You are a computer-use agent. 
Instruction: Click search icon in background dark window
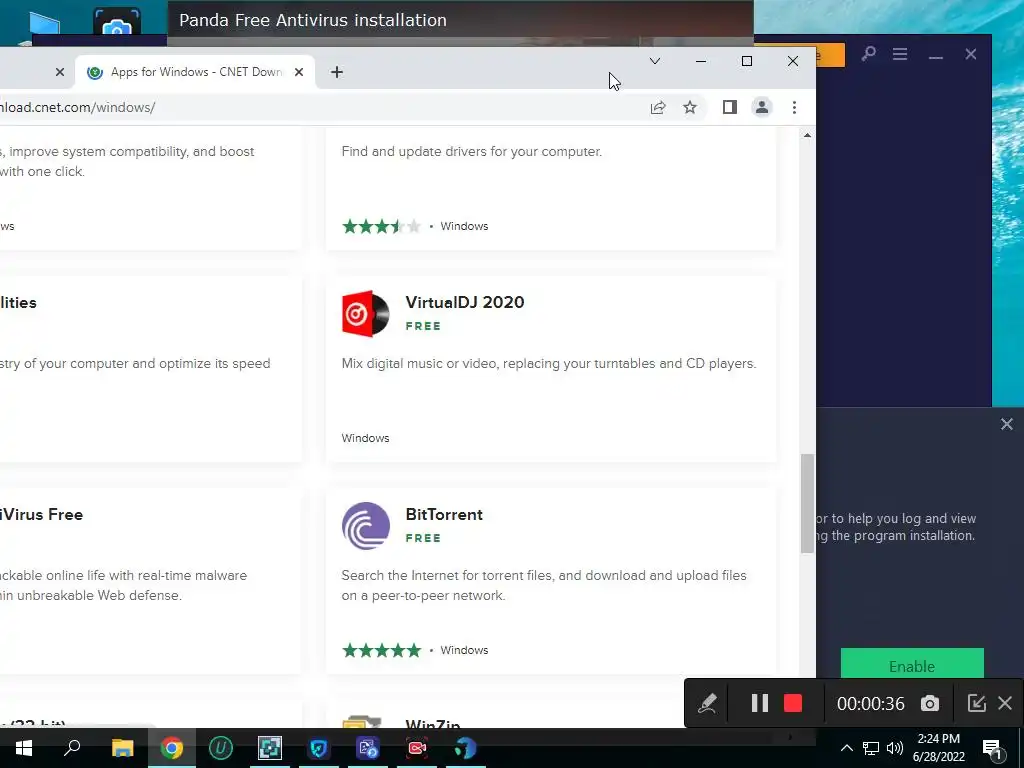868,54
